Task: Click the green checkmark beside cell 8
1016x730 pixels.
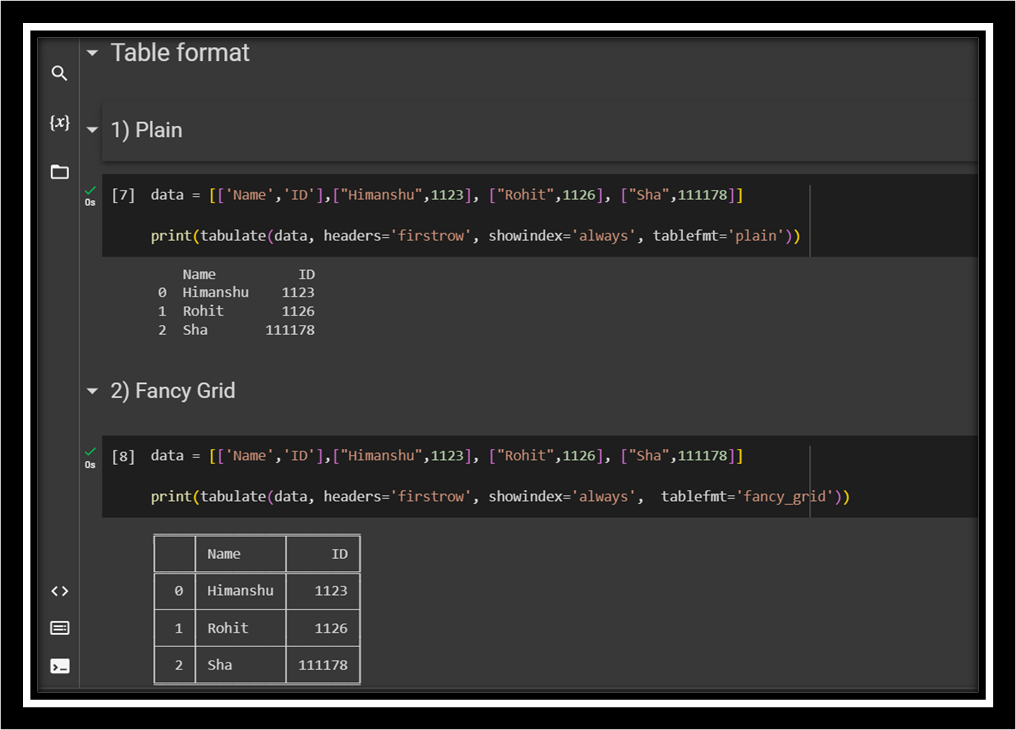Action: coord(90,451)
